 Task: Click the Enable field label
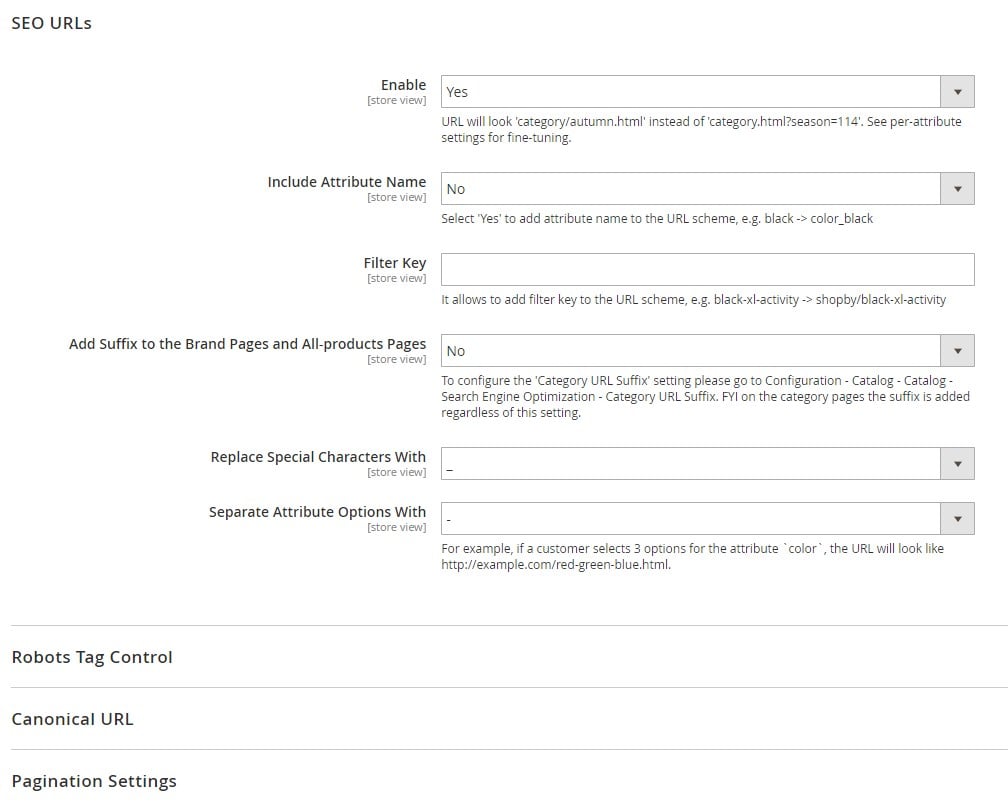[x=403, y=85]
